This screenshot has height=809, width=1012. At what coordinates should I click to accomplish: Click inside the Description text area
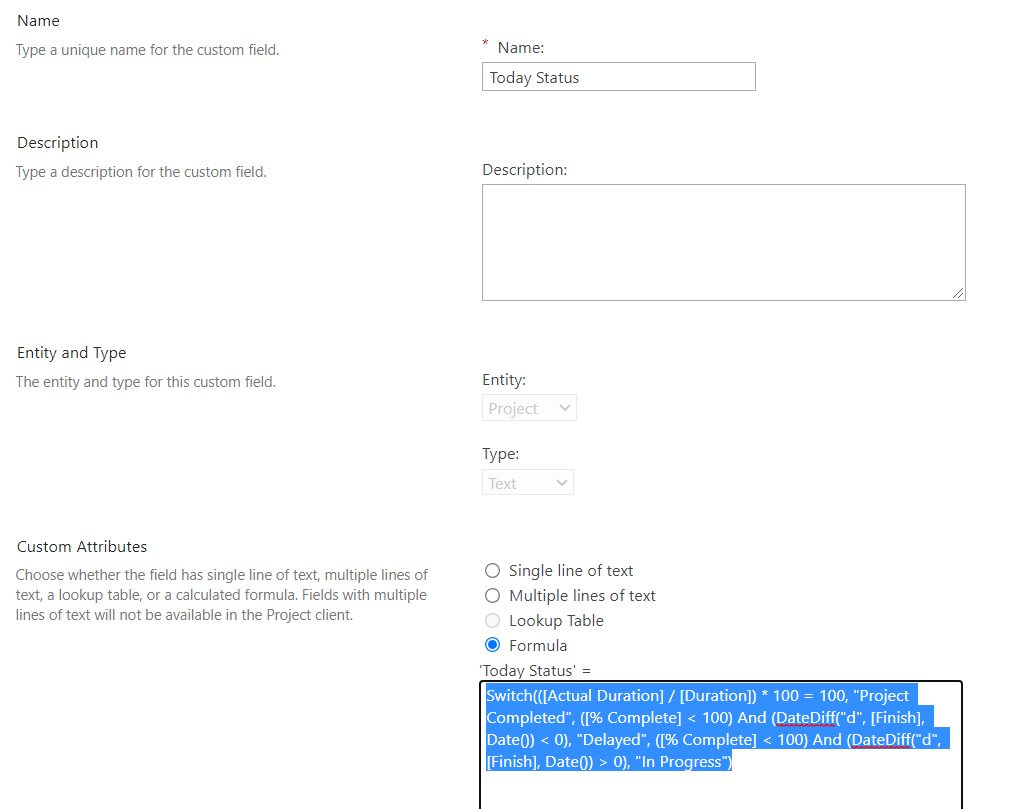click(x=724, y=242)
